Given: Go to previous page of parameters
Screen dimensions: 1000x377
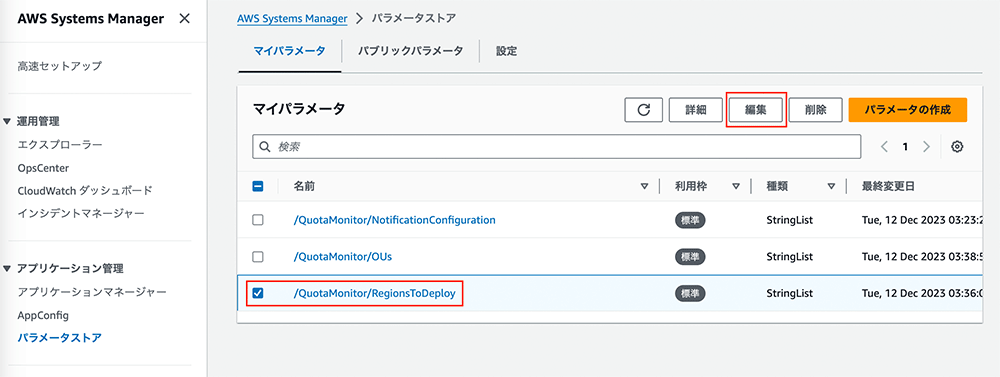Looking at the screenshot, I should point(885,147).
